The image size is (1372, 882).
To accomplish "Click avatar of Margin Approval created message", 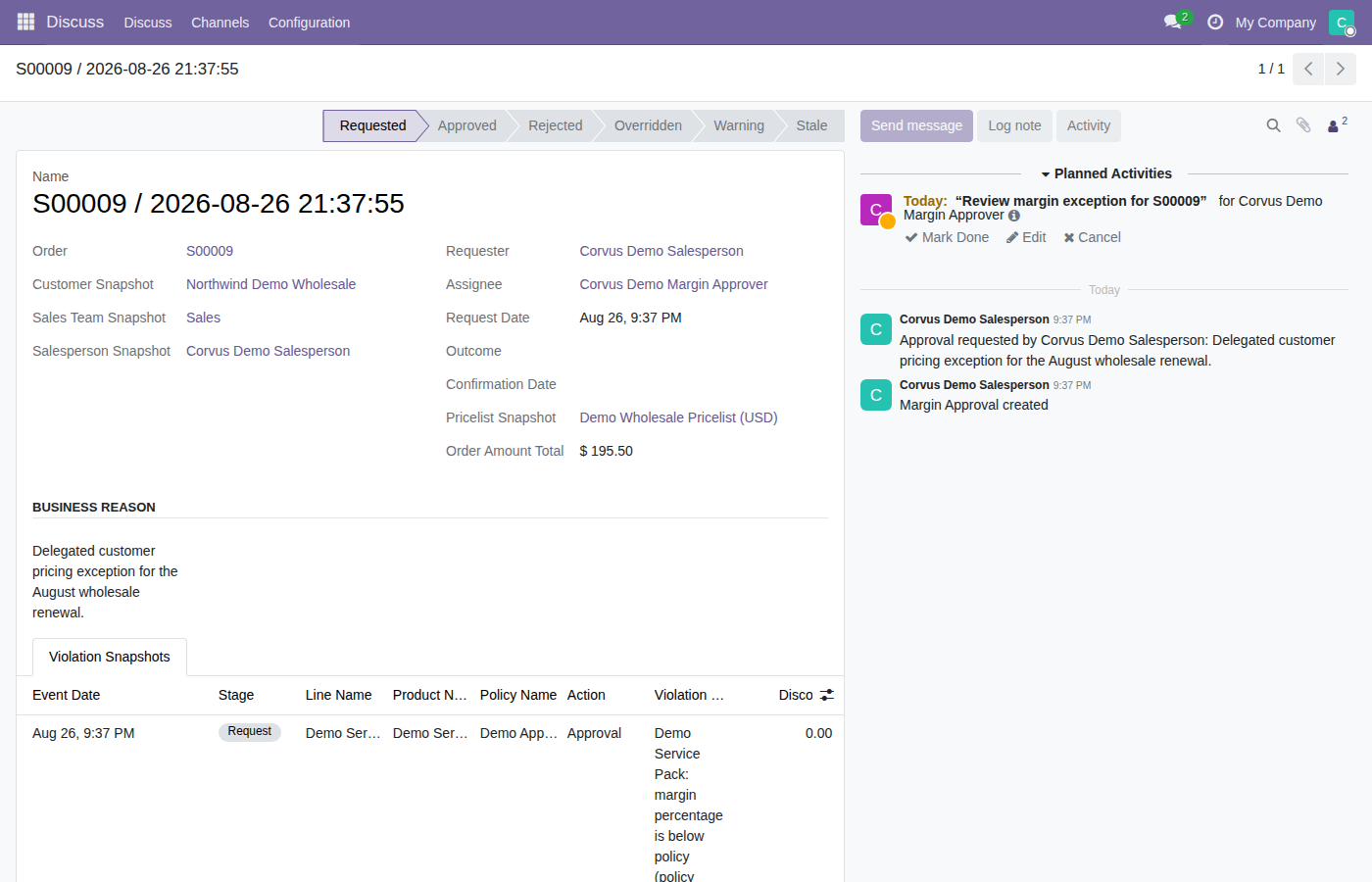I will point(876,395).
